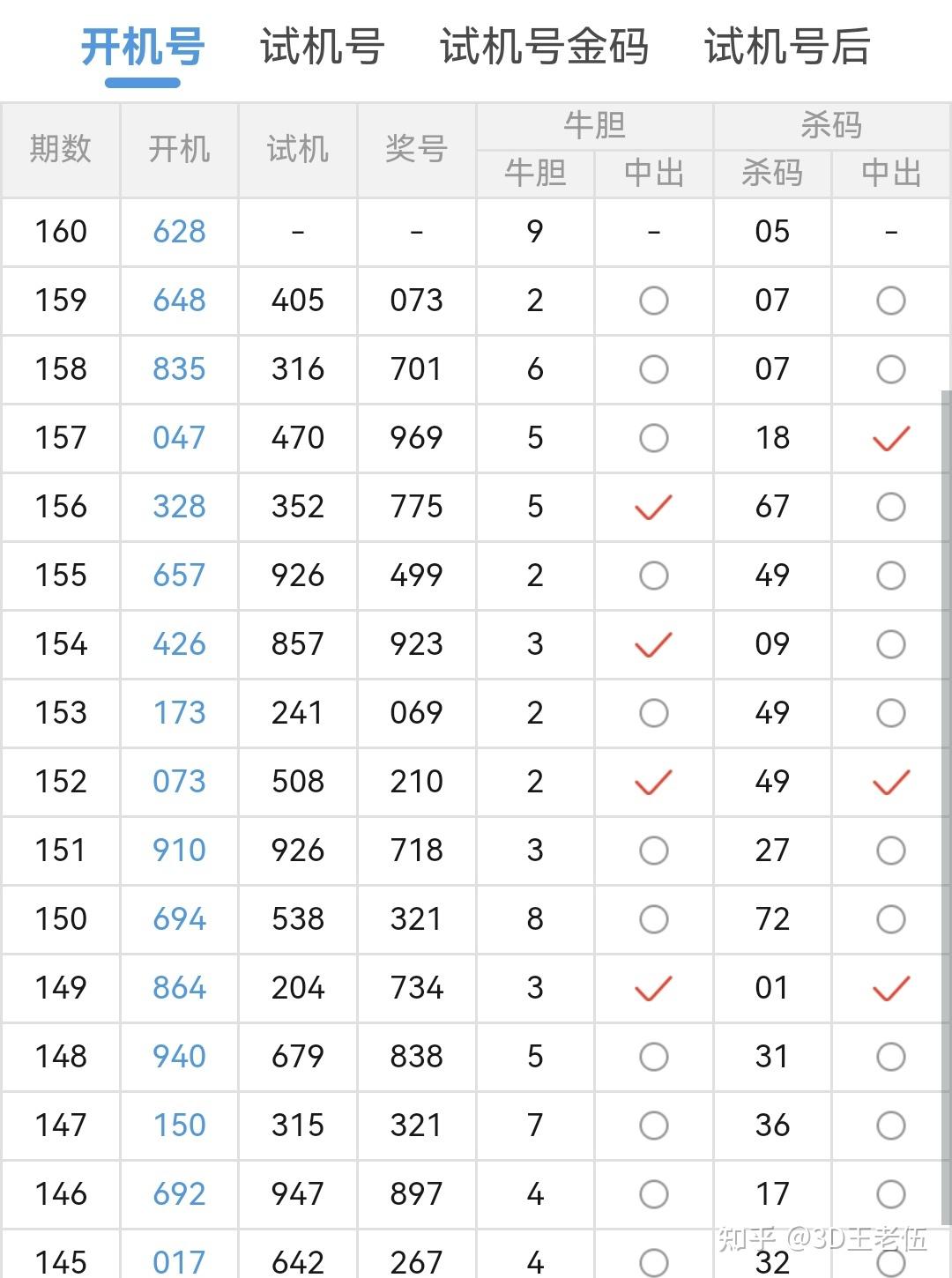Screen dimensions: 952x1278
Task: Click the 期数 column header
Action: tap(60, 149)
